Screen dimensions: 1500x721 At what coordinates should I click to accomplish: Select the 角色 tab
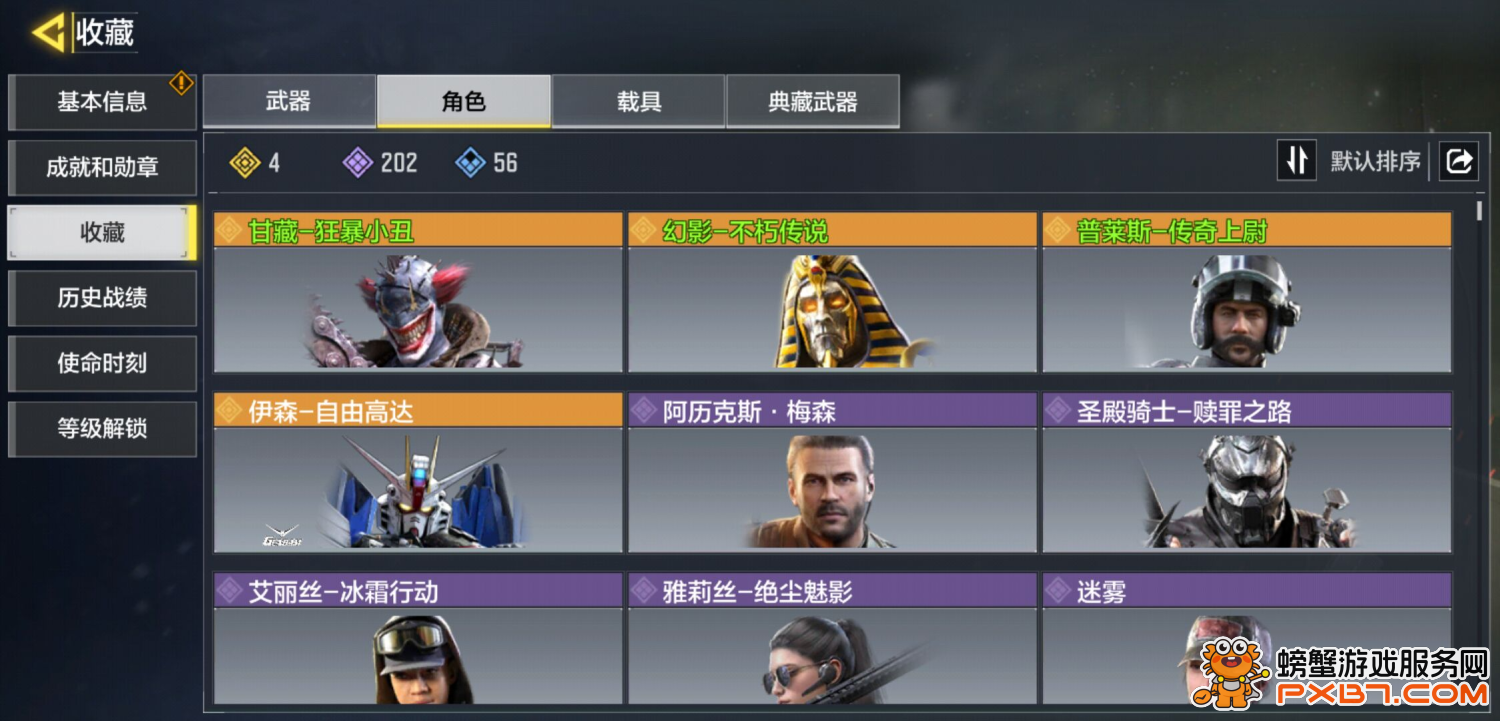pos(464,101)
